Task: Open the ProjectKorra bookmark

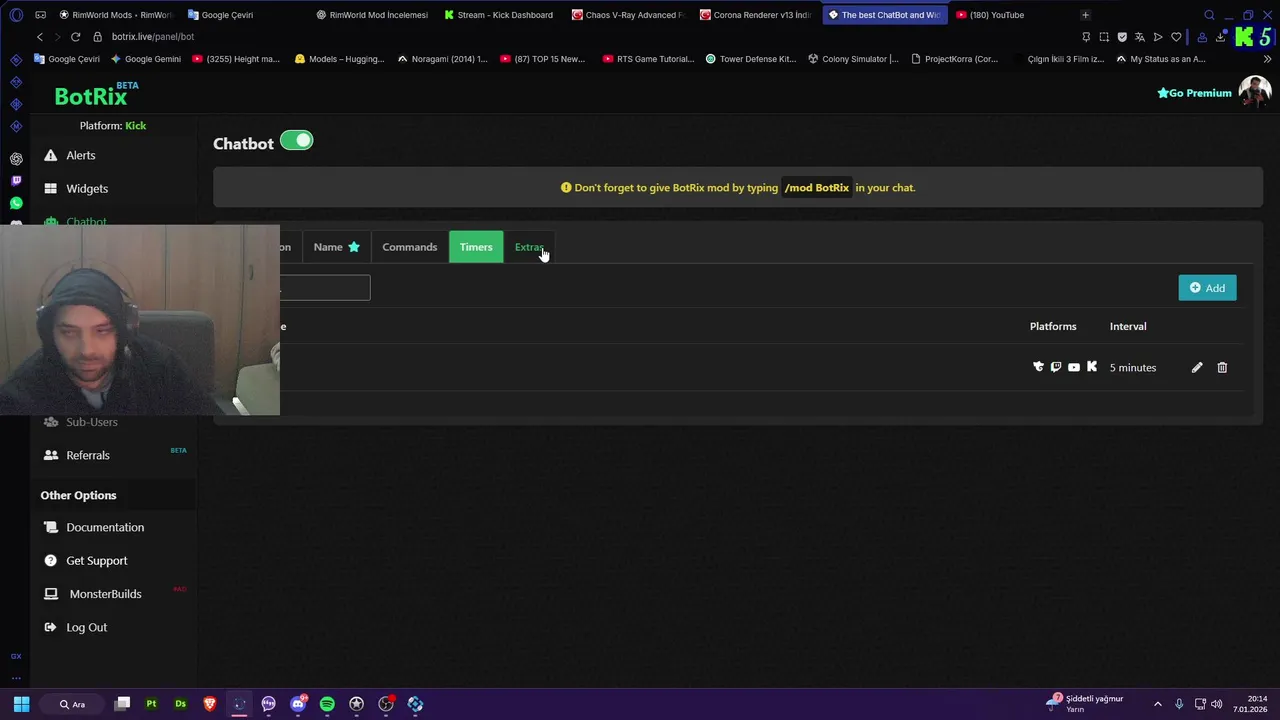Action: coord(953,59)
